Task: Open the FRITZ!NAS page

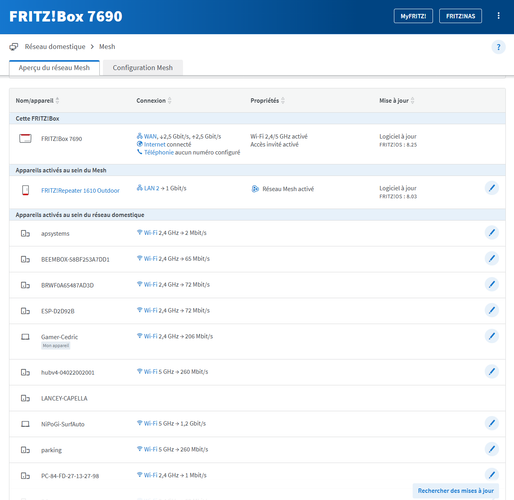Action: 460,16
